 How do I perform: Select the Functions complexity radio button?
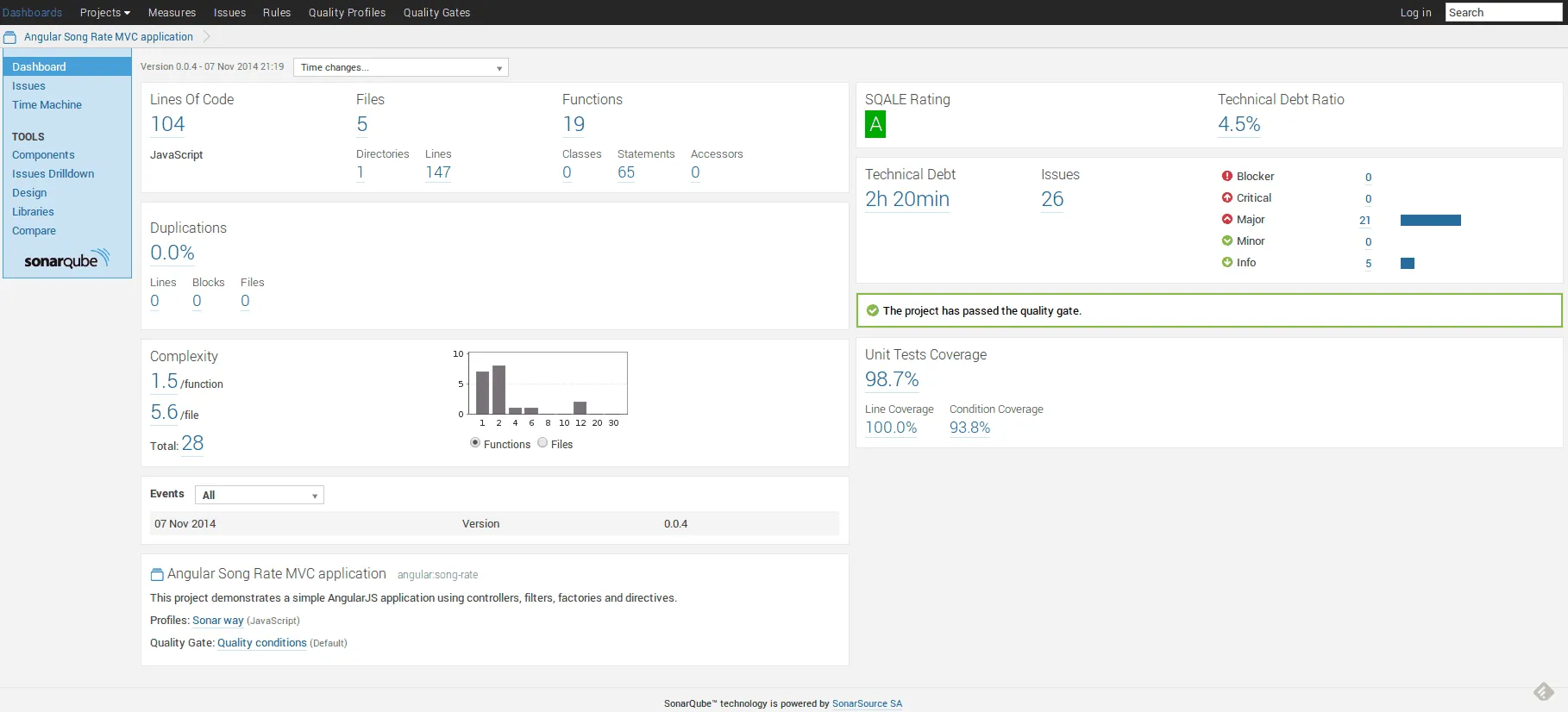point(475,443)
